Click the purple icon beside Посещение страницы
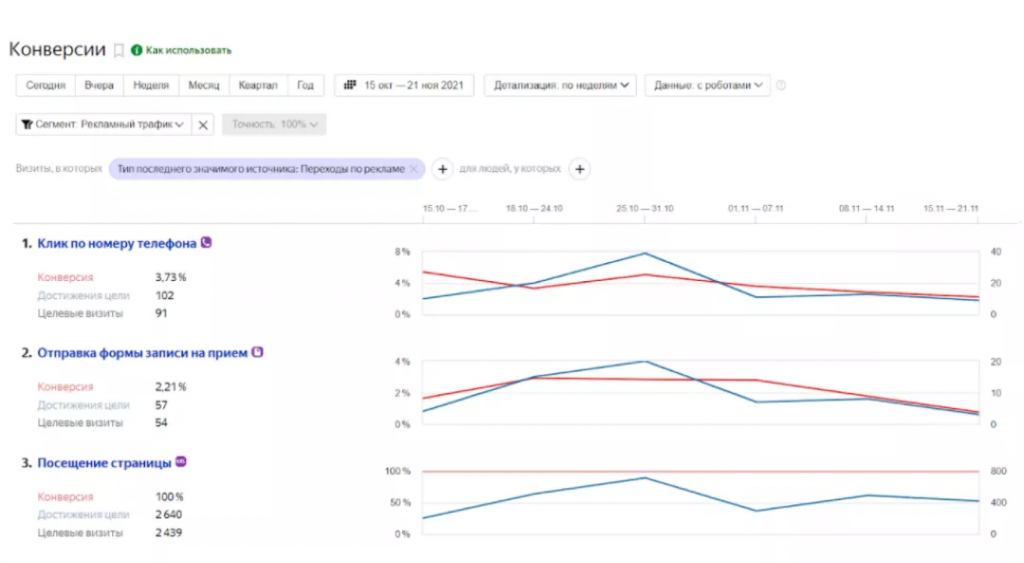Image resolution: width=1024 pixels, height=563 pixels. (181, 462)
